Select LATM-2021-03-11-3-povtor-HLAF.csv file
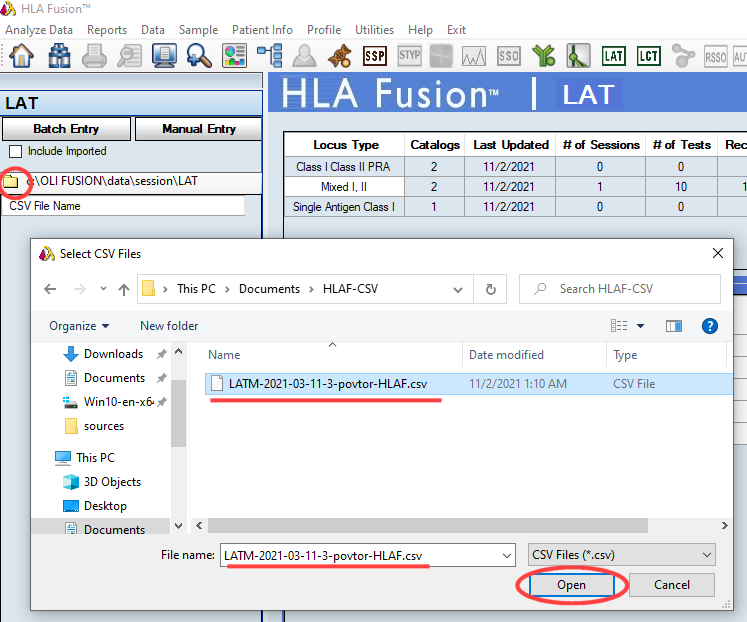Image resolution: width=747 pixels, height=622 pixels. [468, 384]
